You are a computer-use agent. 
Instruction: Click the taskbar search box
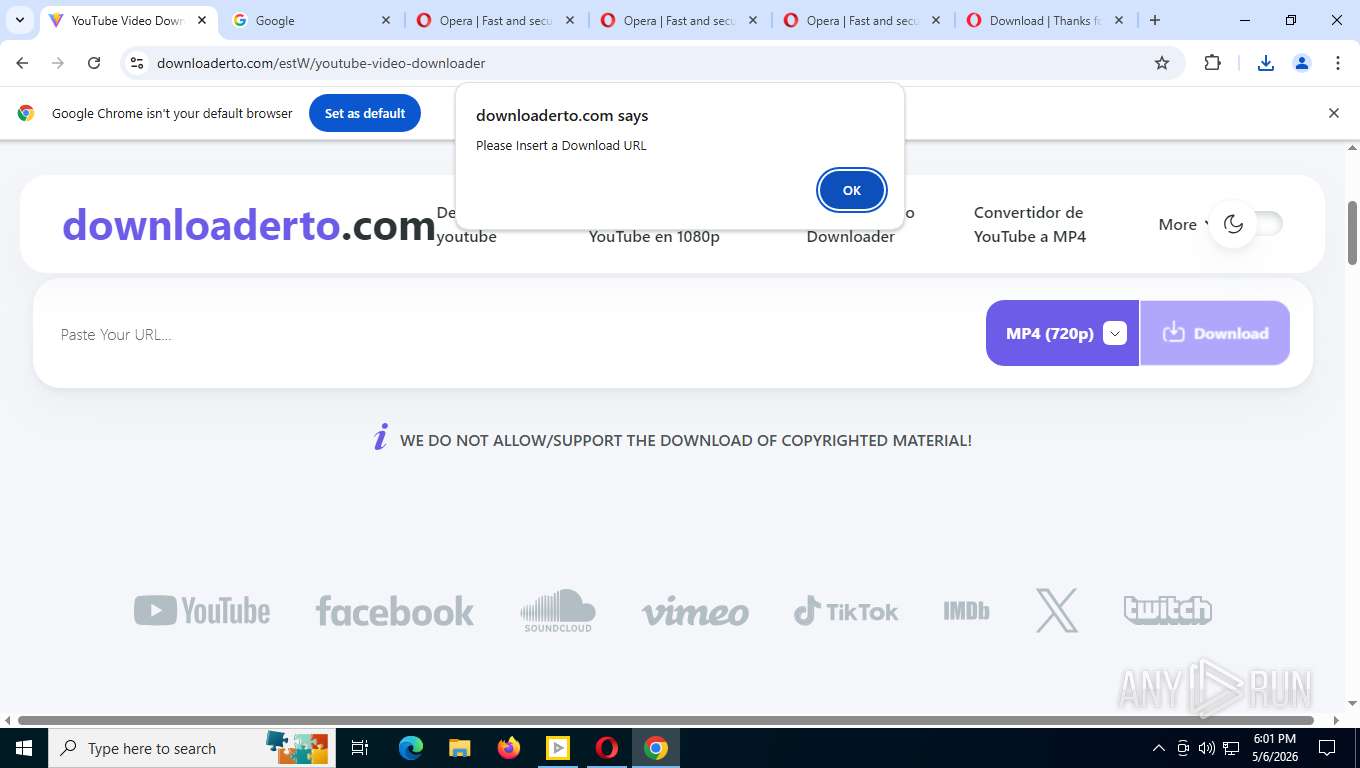[x=190, y=748]
